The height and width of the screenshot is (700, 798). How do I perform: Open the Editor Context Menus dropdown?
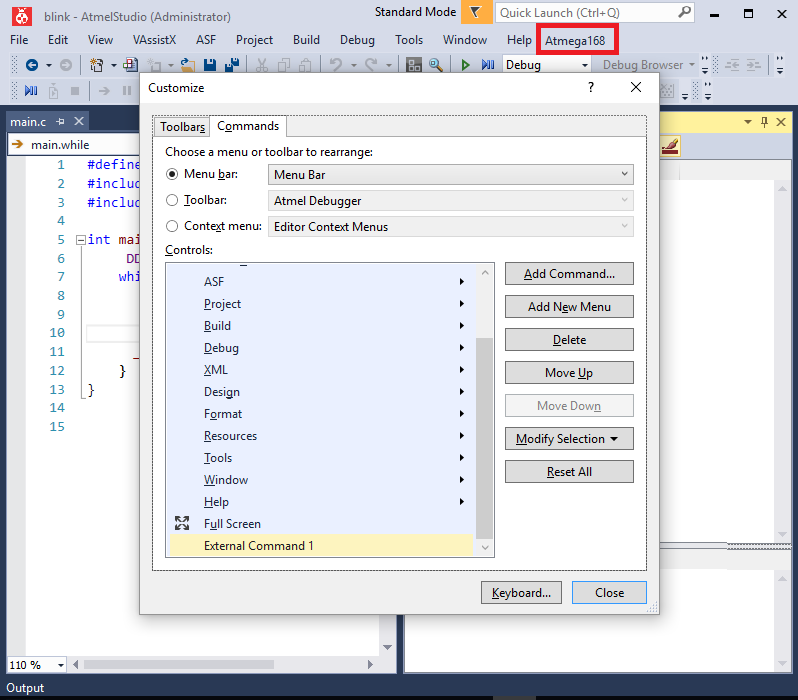pos(450,227)
